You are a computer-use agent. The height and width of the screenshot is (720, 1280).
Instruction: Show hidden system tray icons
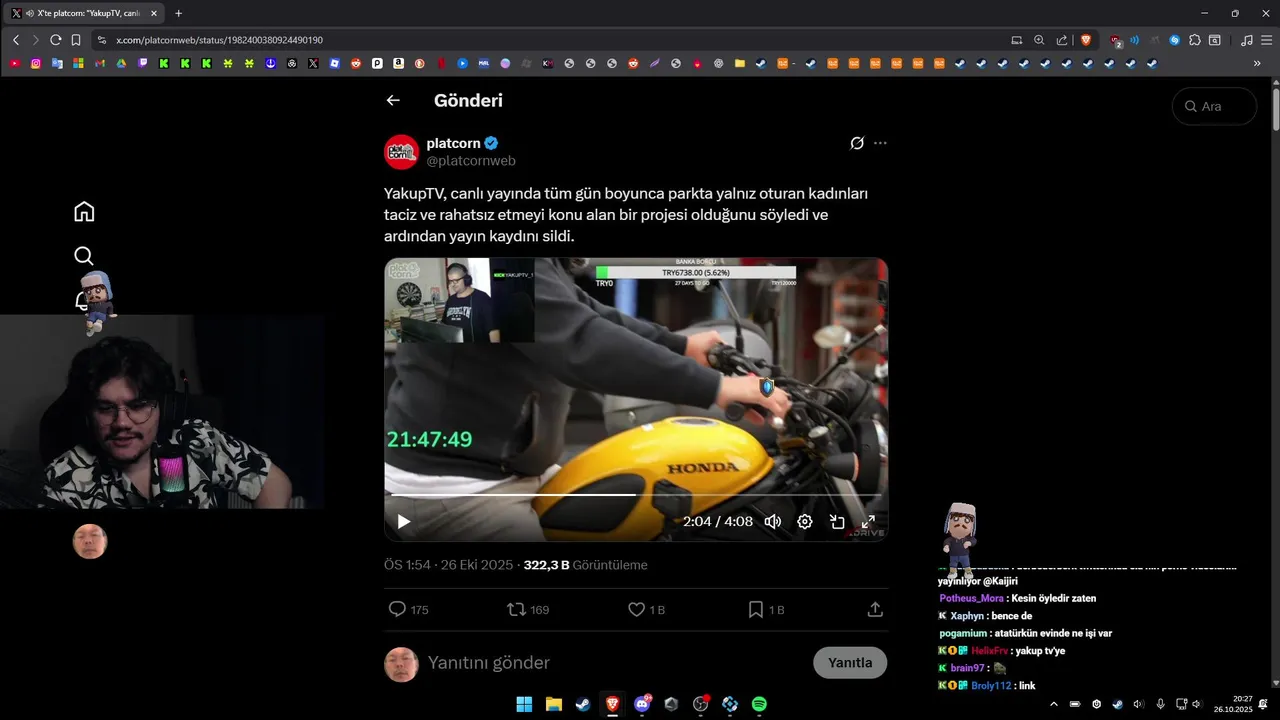pyautogui.click(x=1053, y=704)
